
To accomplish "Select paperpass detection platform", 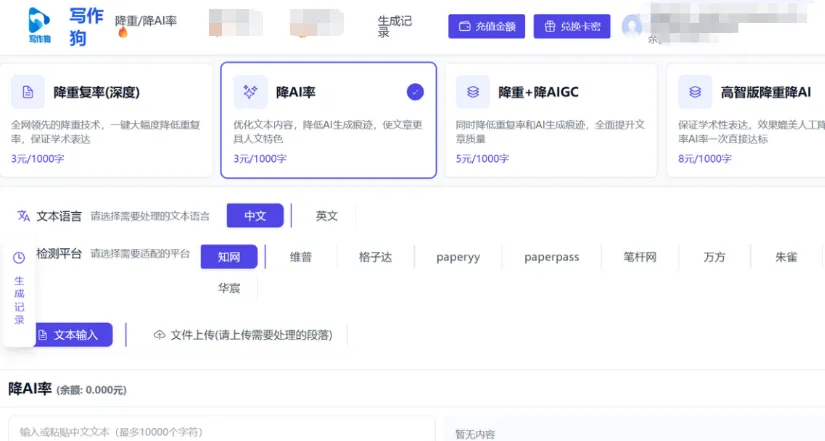I will [x=551, y=257].
